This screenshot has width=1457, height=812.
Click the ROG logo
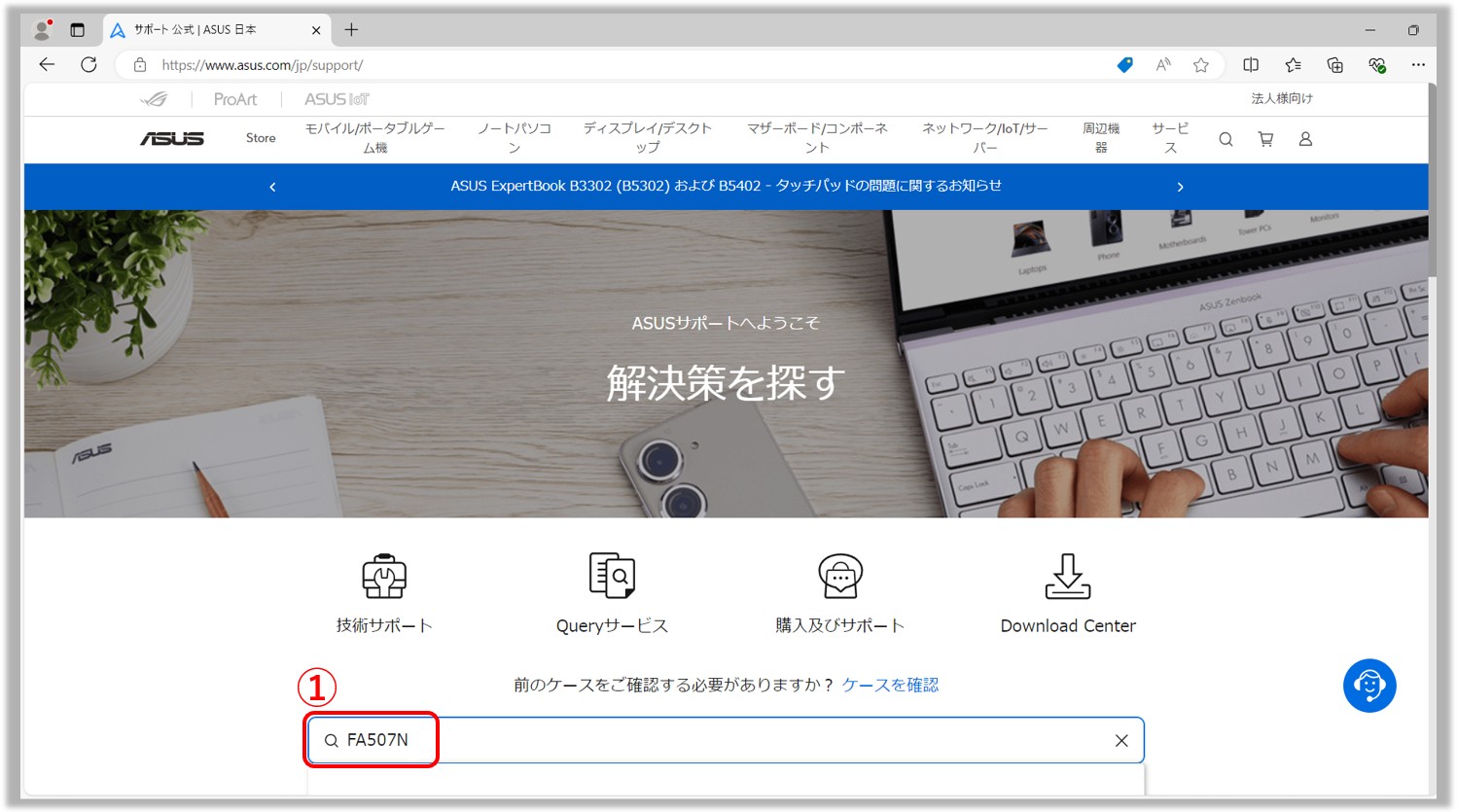tap(155, 99)
